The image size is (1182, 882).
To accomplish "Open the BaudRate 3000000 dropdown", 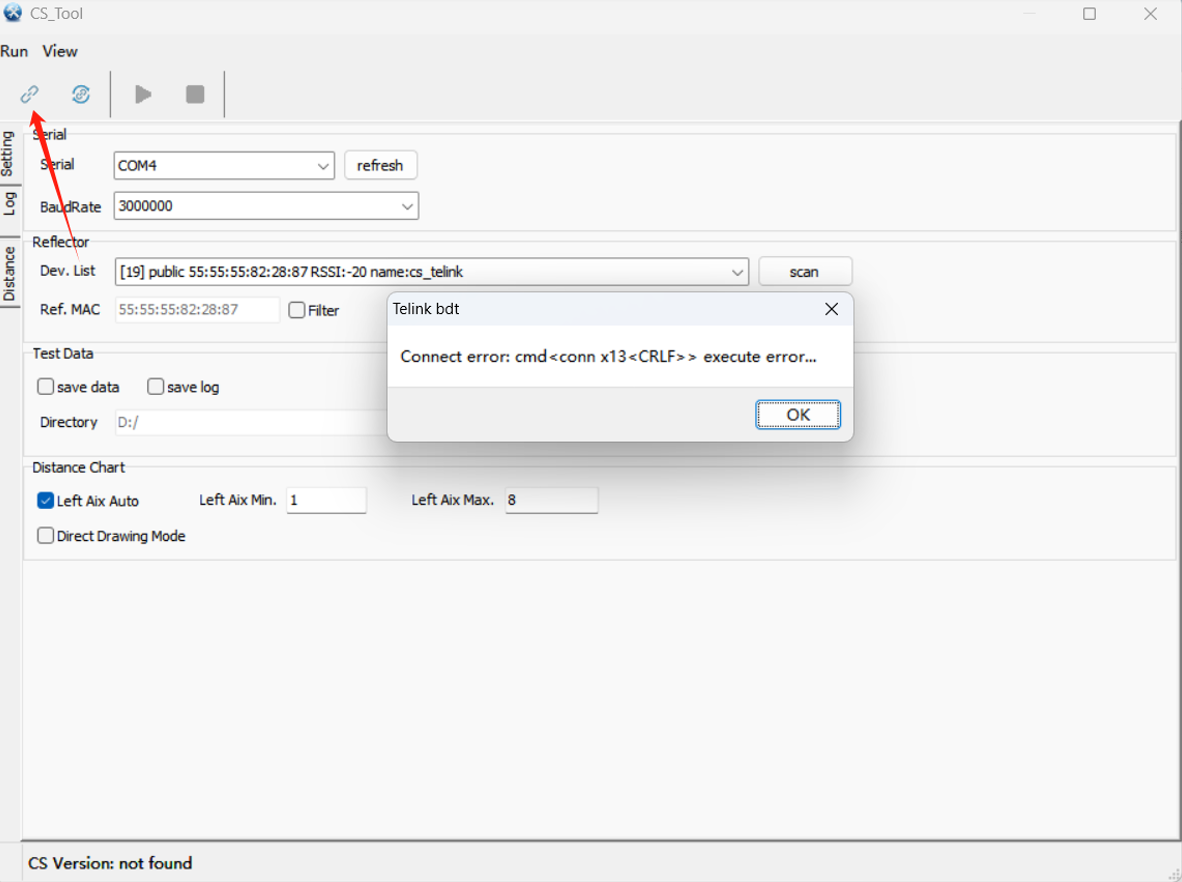I will (407, 206).
